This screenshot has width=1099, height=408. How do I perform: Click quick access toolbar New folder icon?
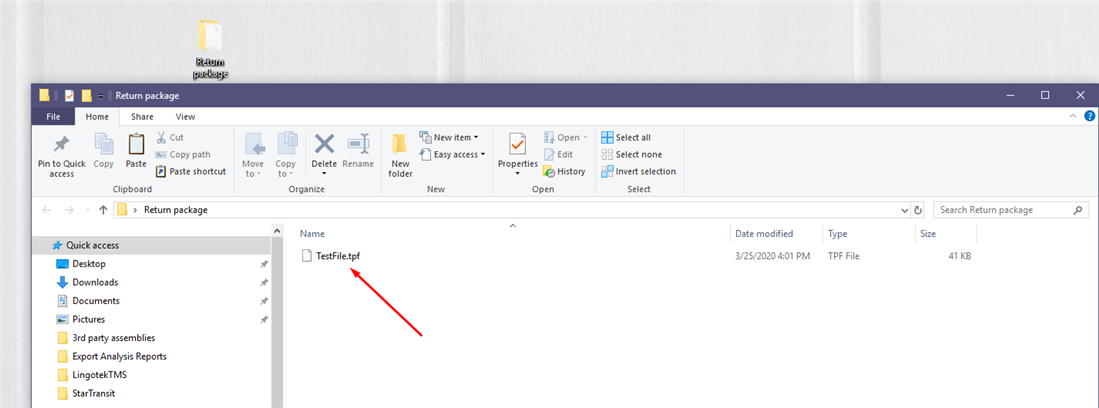click(87, 95)
